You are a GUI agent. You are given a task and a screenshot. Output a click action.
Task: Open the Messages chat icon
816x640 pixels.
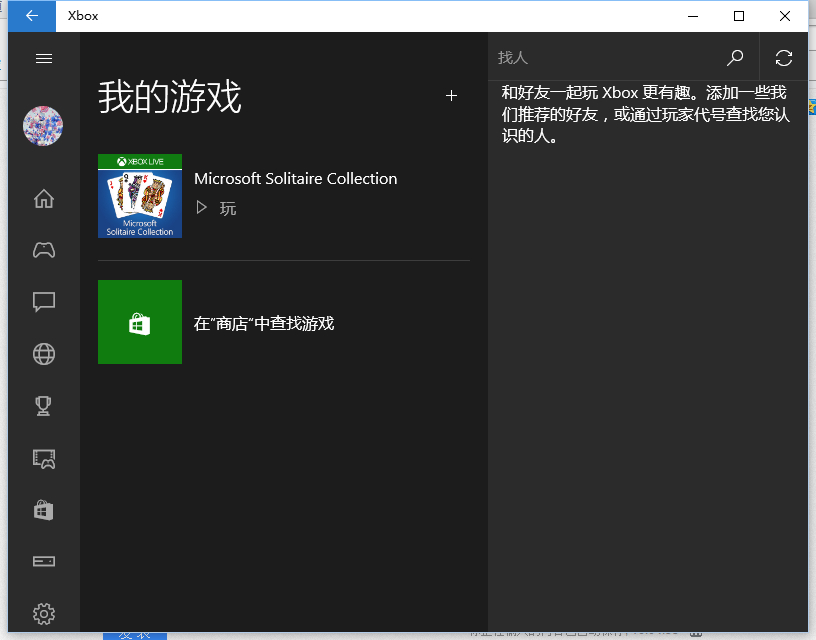(x=44, y=302)
